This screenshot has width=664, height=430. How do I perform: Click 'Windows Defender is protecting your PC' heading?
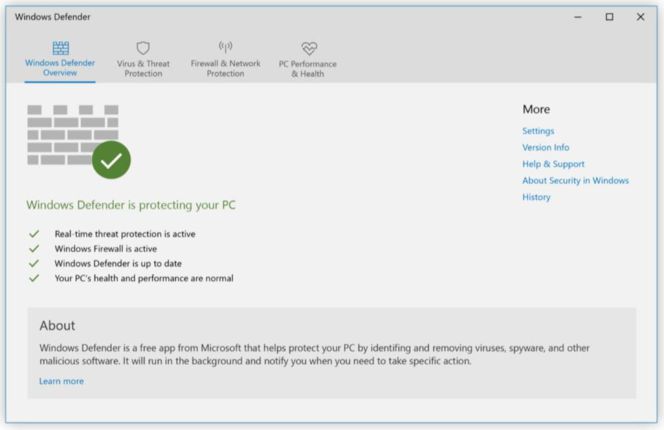[131, 205]
